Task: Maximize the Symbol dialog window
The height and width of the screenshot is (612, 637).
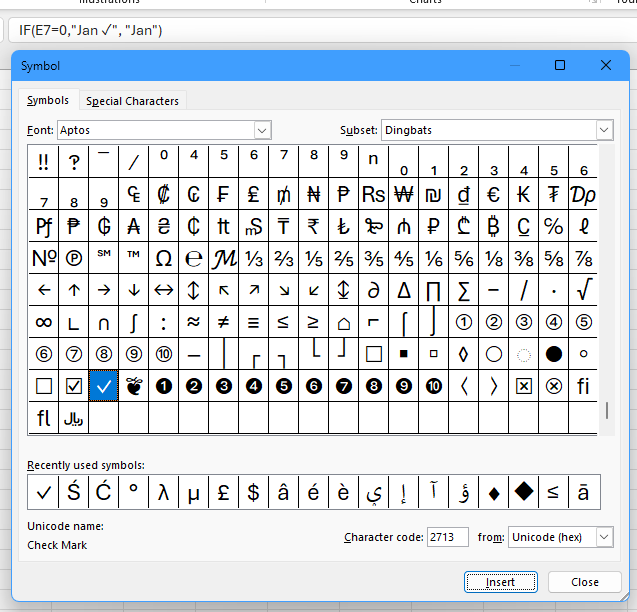Action: pos(560,65)
